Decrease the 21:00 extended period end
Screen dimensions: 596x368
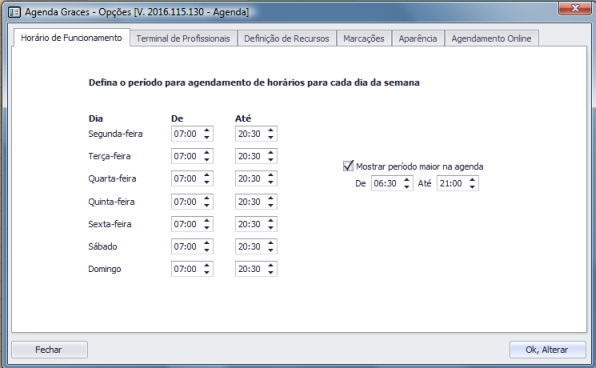[x=472, y=187]
